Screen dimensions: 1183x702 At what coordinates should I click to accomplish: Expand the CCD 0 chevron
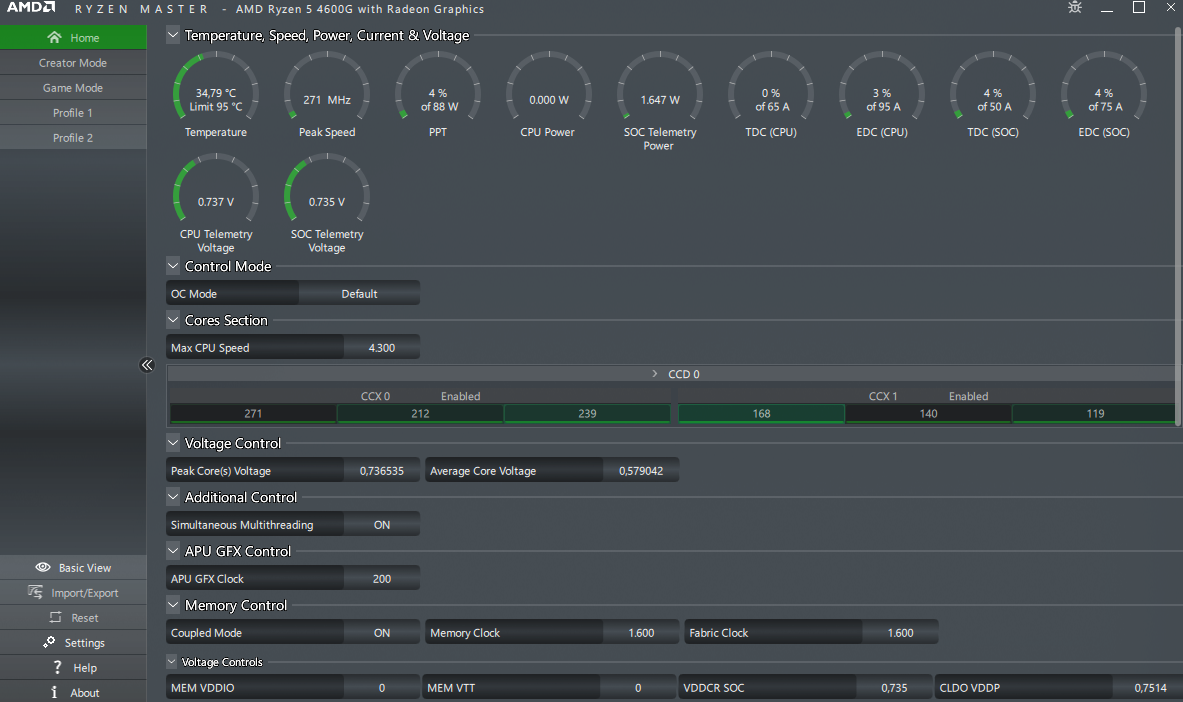pos(655,374)
